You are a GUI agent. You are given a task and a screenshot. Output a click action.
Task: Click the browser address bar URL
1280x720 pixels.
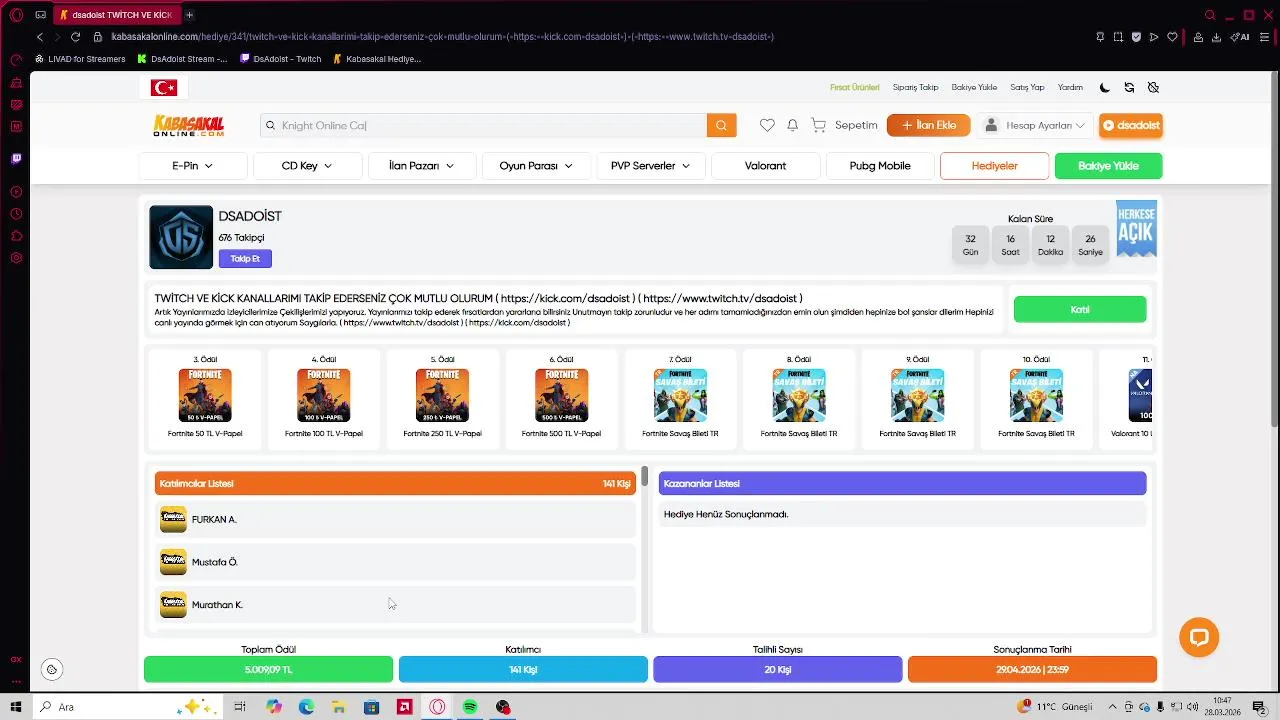tap(442, 37)
